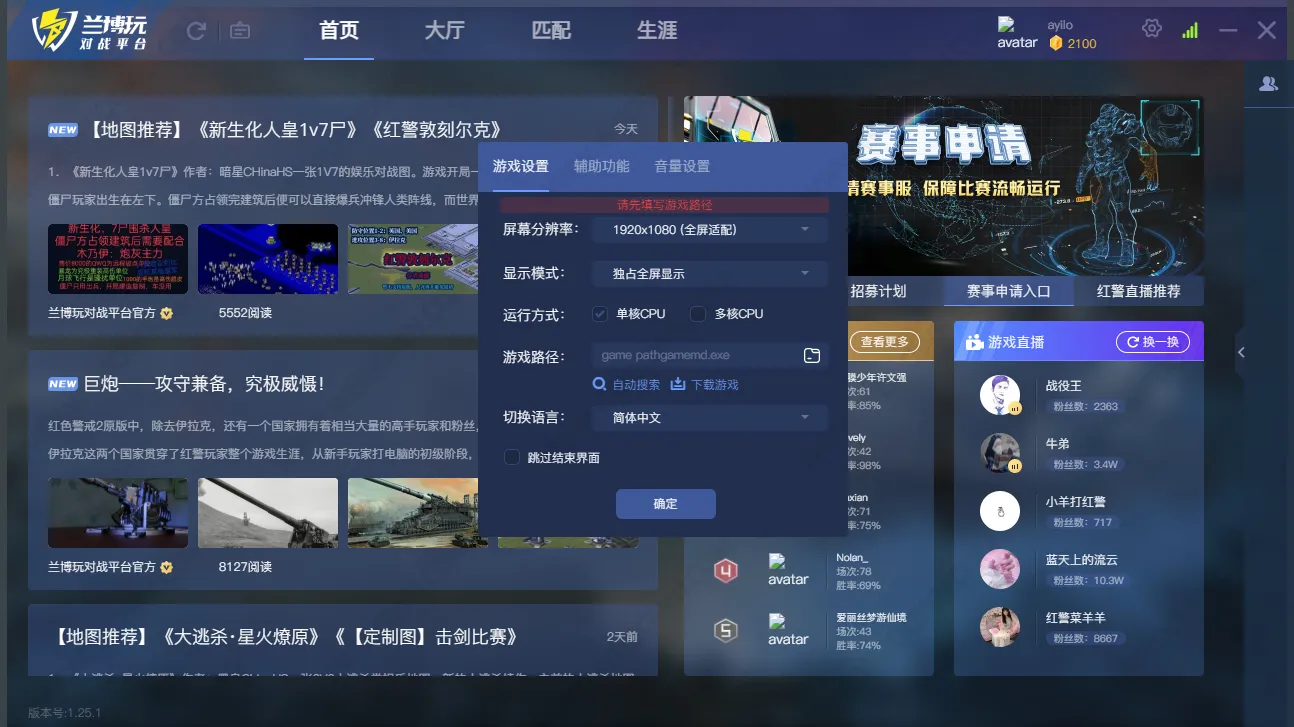Open the friends icon on the right sidebar
The height and width of the screenshot is (727, 1294).
pos(1269,84)
